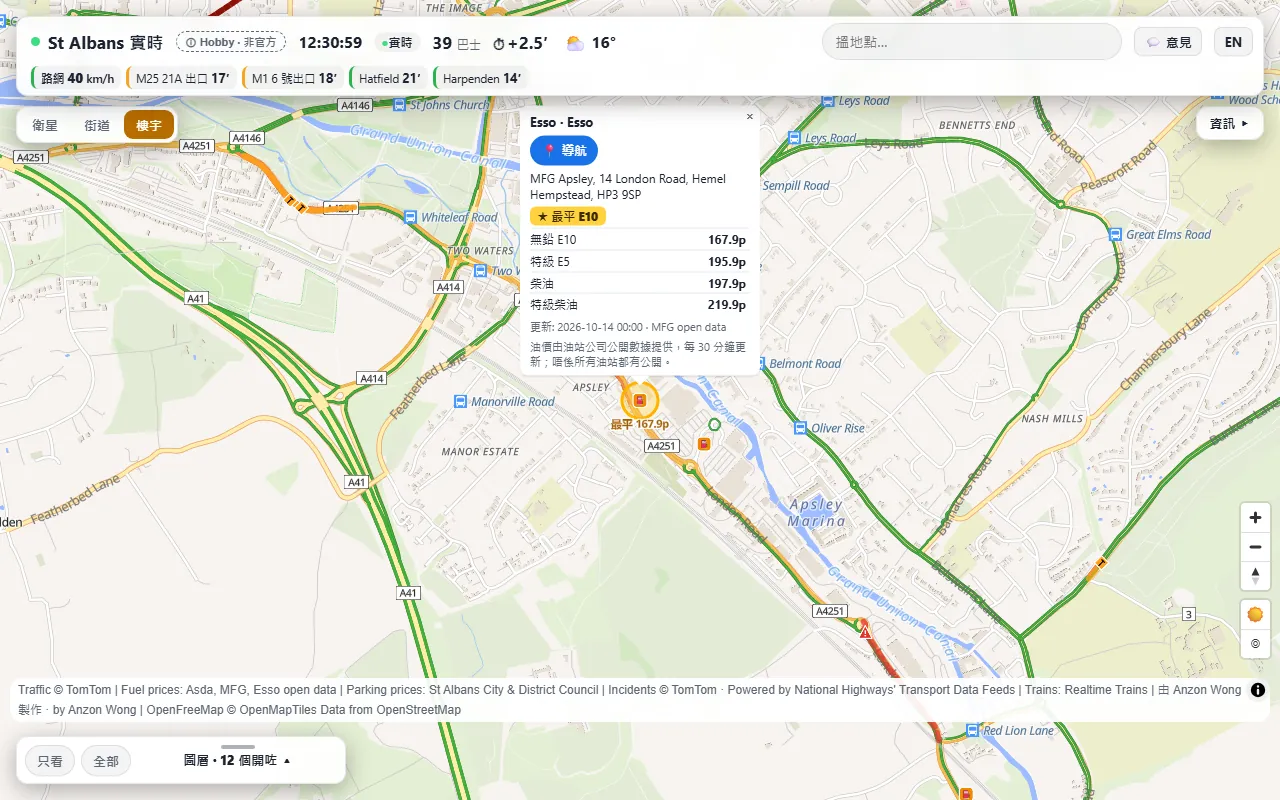This screenshot has width=1280, height=800.
Task: Click the 實時 live status pill
Action: 397,43
